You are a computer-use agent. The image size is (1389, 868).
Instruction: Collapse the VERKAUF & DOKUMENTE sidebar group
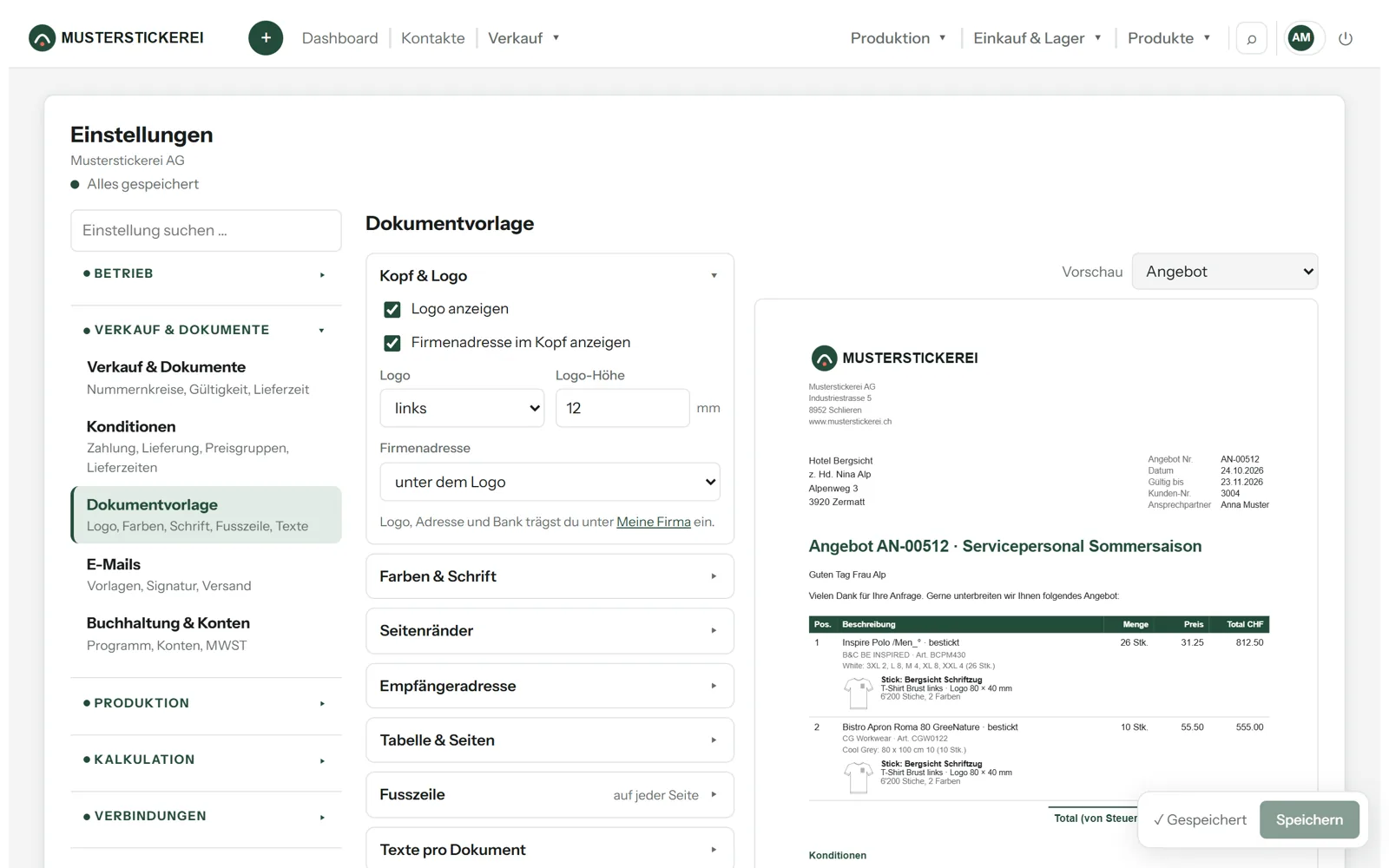pyautogui.click(x=206, y=330)
